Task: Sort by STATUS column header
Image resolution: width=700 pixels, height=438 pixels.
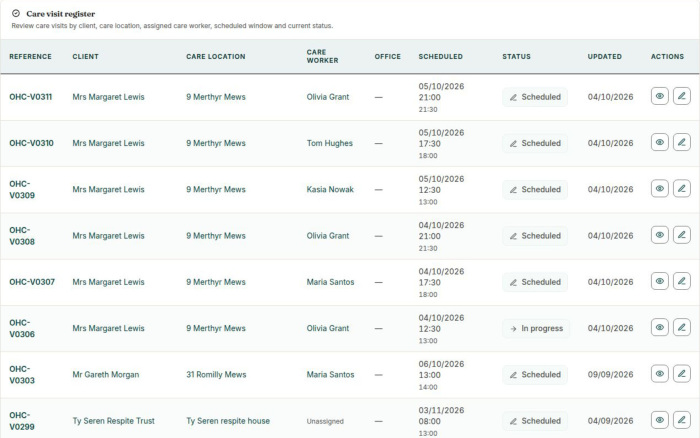Action: (x=516, y=57)
